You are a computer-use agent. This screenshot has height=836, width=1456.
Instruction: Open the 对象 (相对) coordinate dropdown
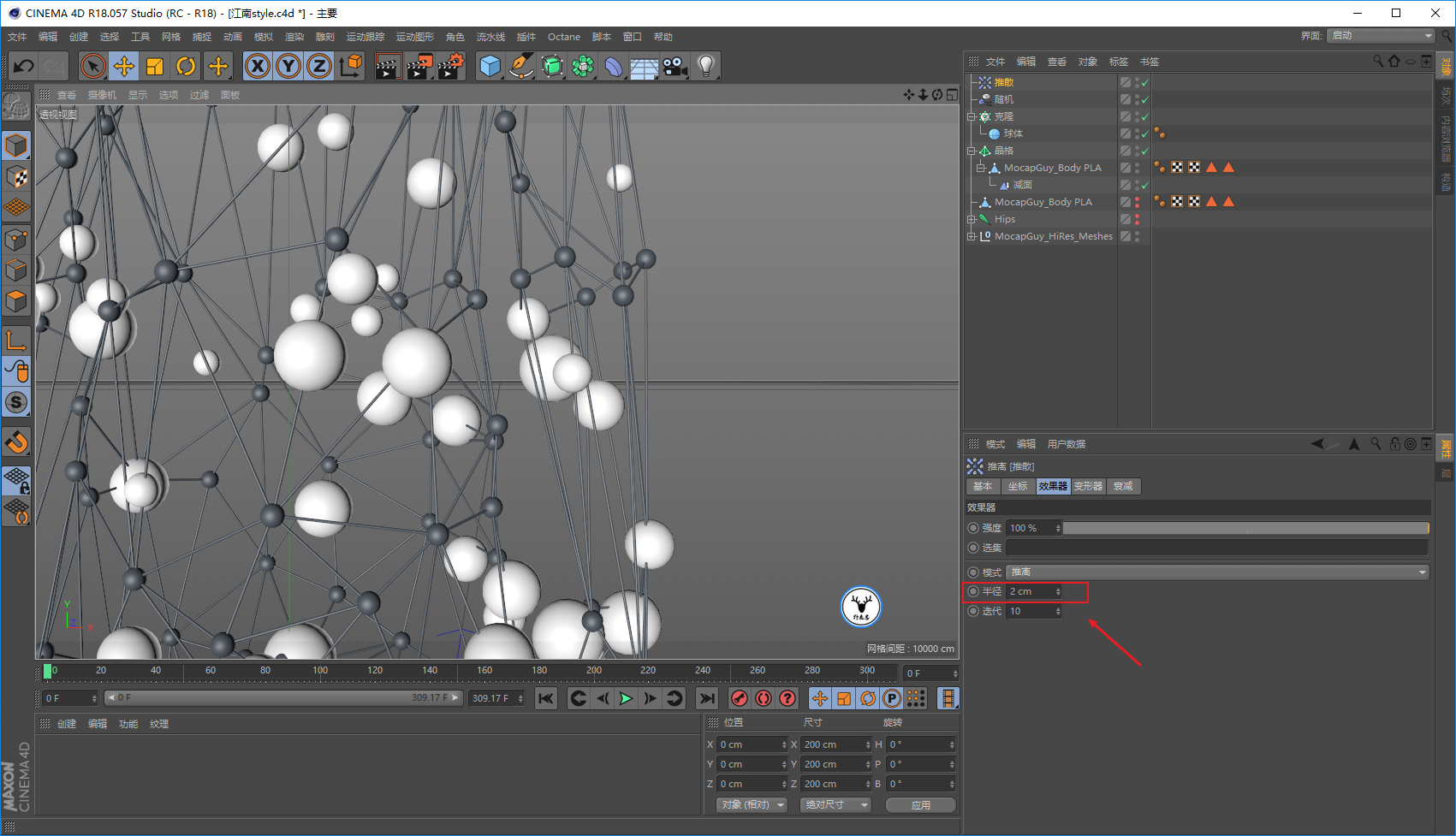click(x=752, y=805)
